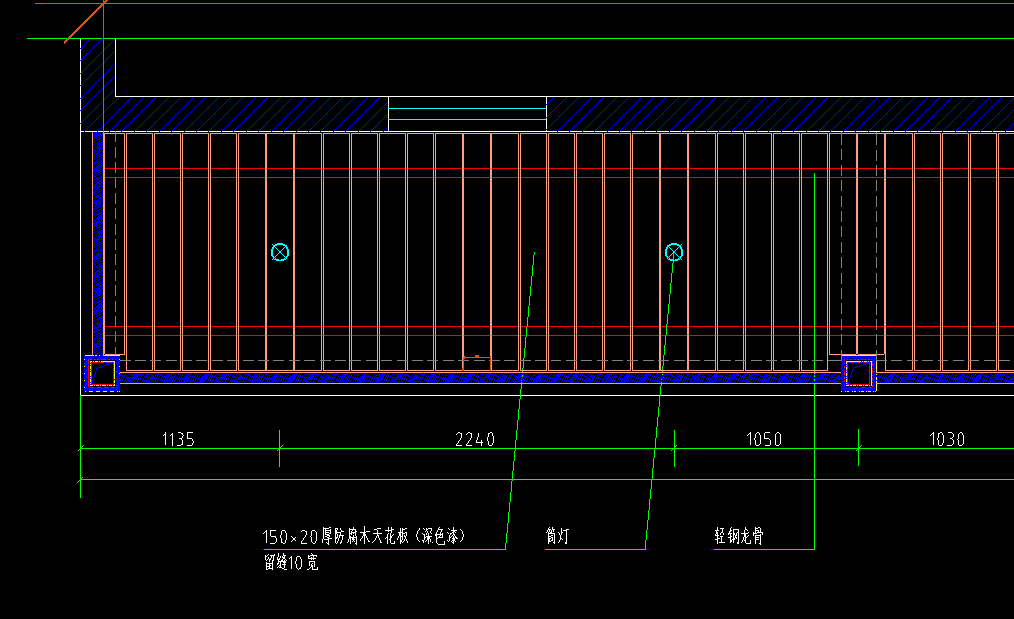This screenshot has height=619, width=1014.
Task: Click the 留缝10宽 note text
Action: click(x=291, y=563)
